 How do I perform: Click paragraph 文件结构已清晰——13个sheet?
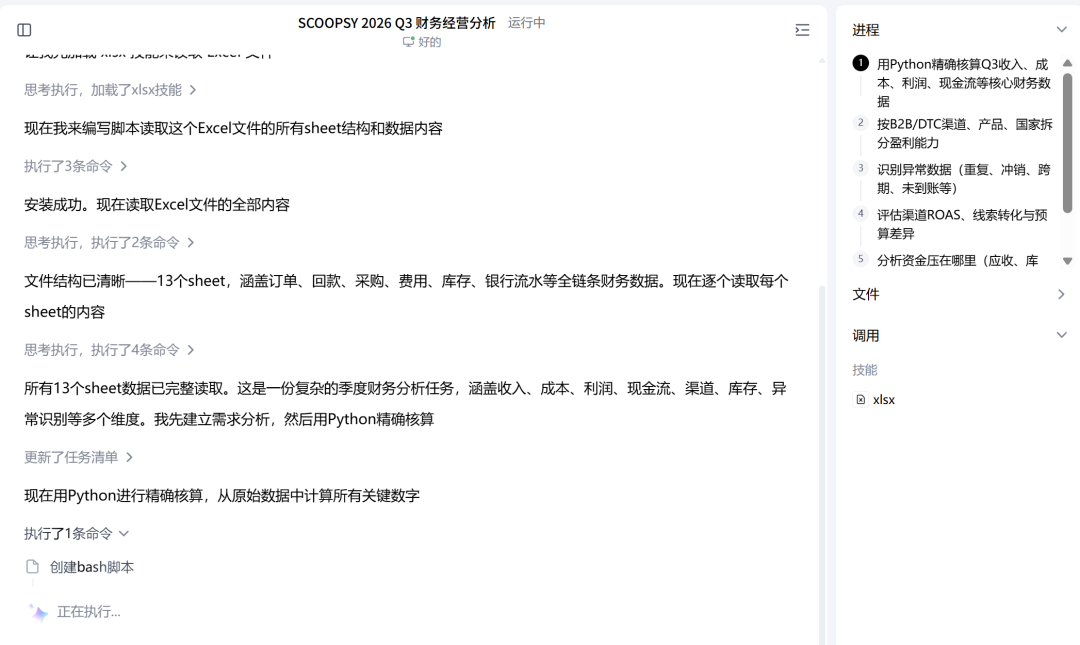point(406,296)
